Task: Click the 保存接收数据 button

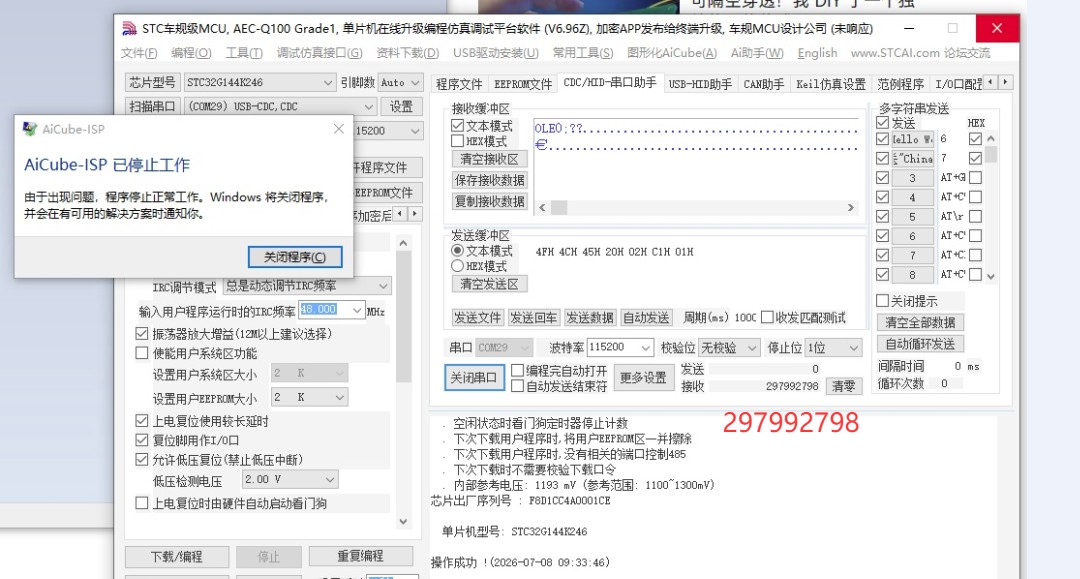Action: 489,180
